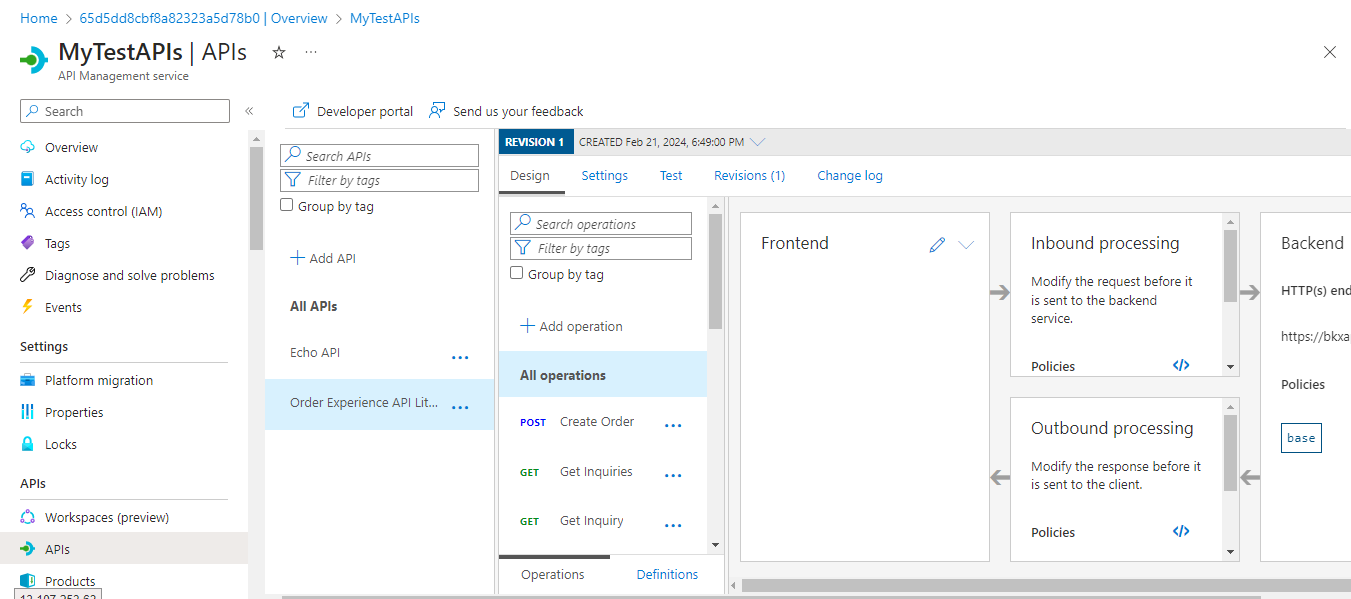Image resolution: width=1351 pixels, height=599 pixels.
Task: Click the Platform migration icon
Action: (x=28, y=380)
